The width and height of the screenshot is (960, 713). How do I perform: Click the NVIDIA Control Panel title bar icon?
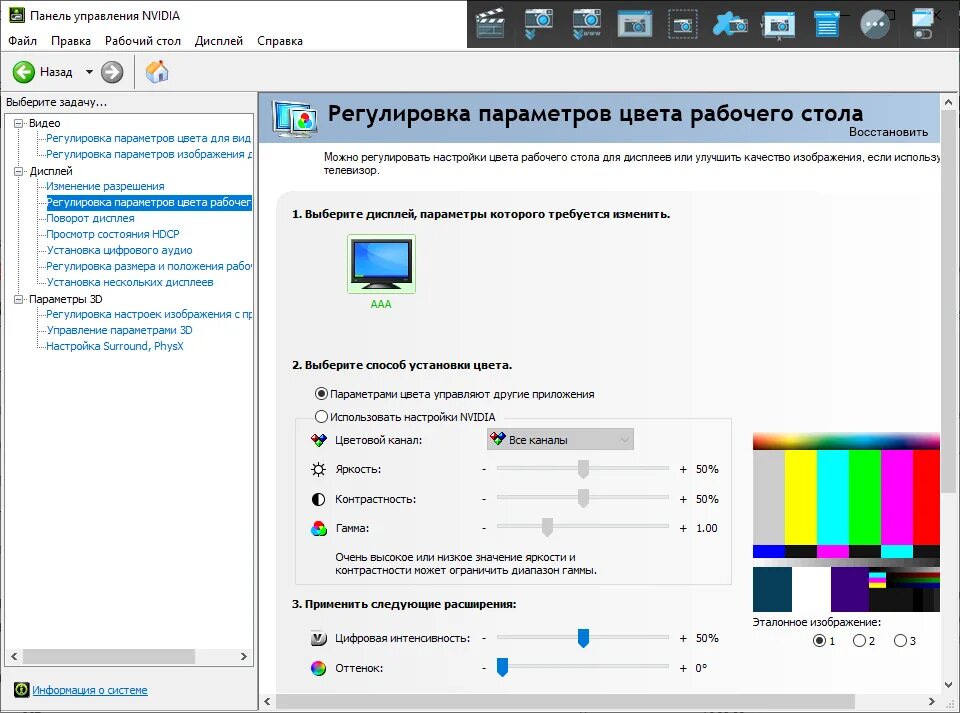click(17, 15)
